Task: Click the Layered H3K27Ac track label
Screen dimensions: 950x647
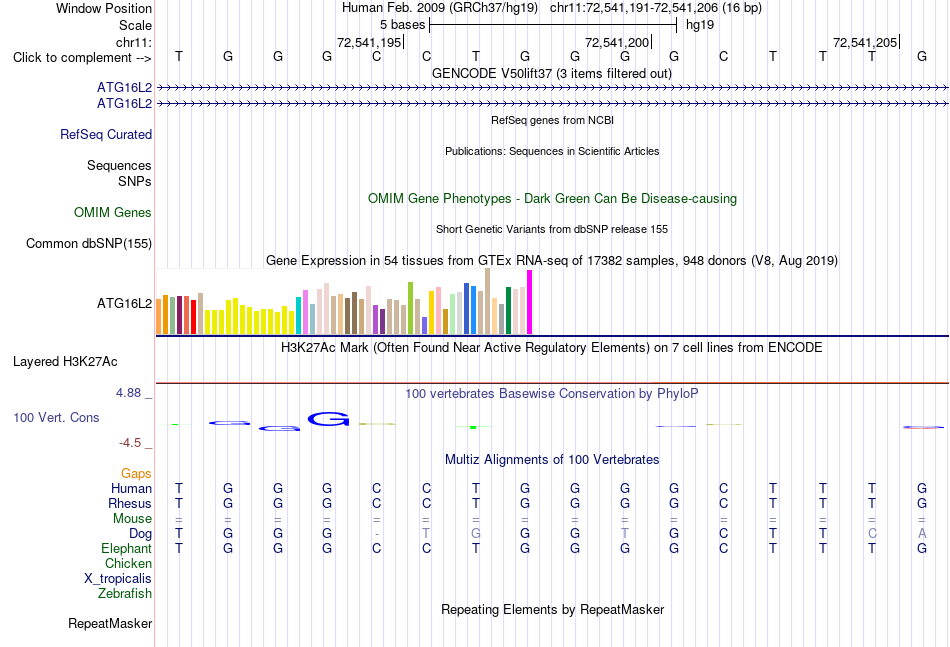Action: pyautogui.click(x=65, y=362)
